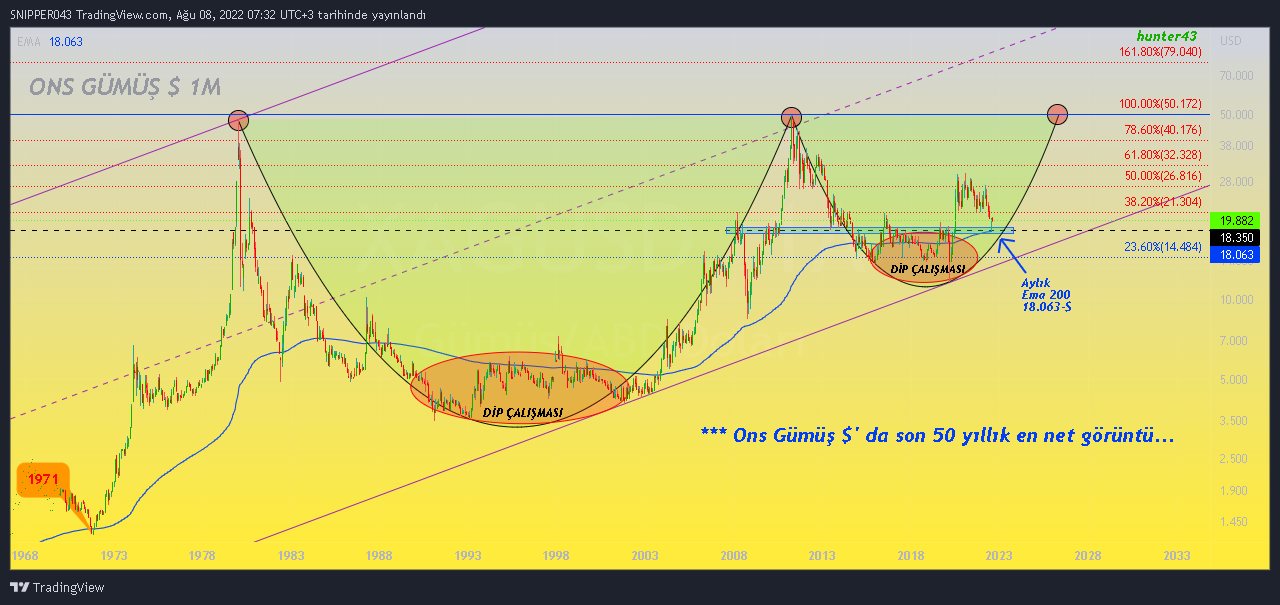This screenshot has width=1280, height=605.
Task: Click the green hunter43 label
Action: tap(1166, 35)
